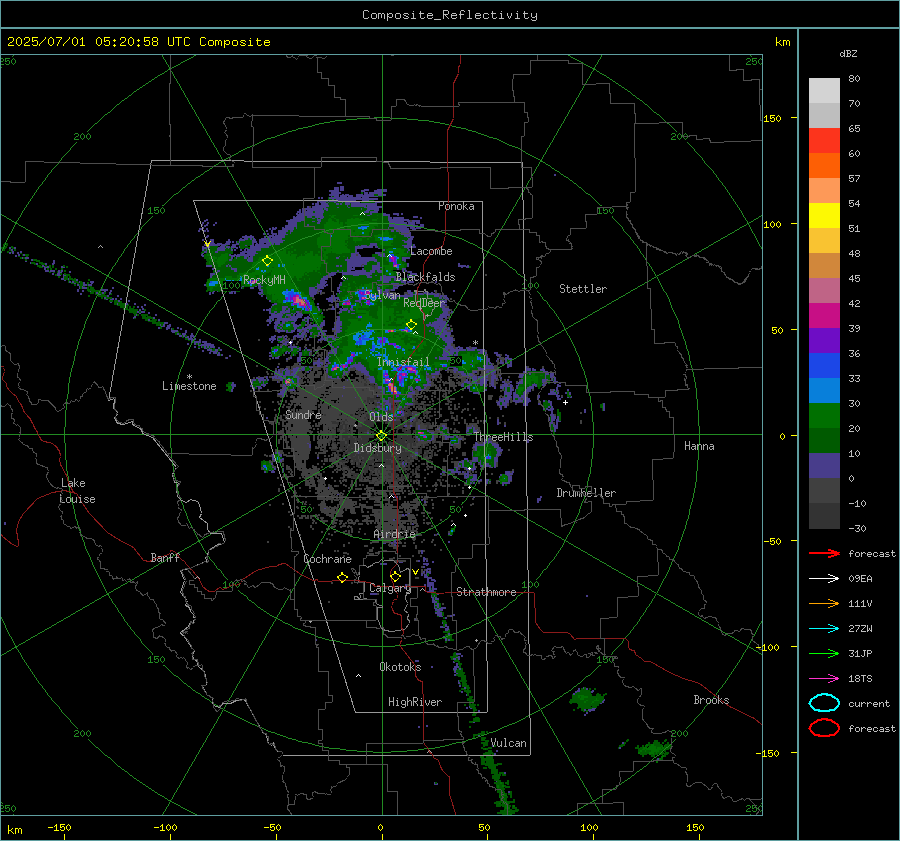Click the cyan 27ZW arrow in legend
Image resolution: width=900 pixels, height=841 pixels.
coord(824,628)
